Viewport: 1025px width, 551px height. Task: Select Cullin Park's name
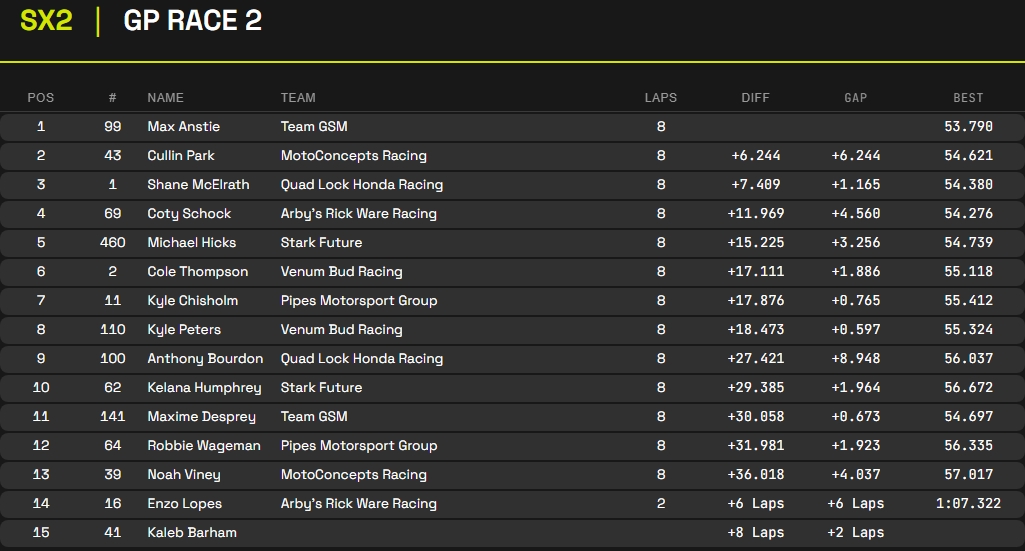pyautogui.click(x=181, y=156)
